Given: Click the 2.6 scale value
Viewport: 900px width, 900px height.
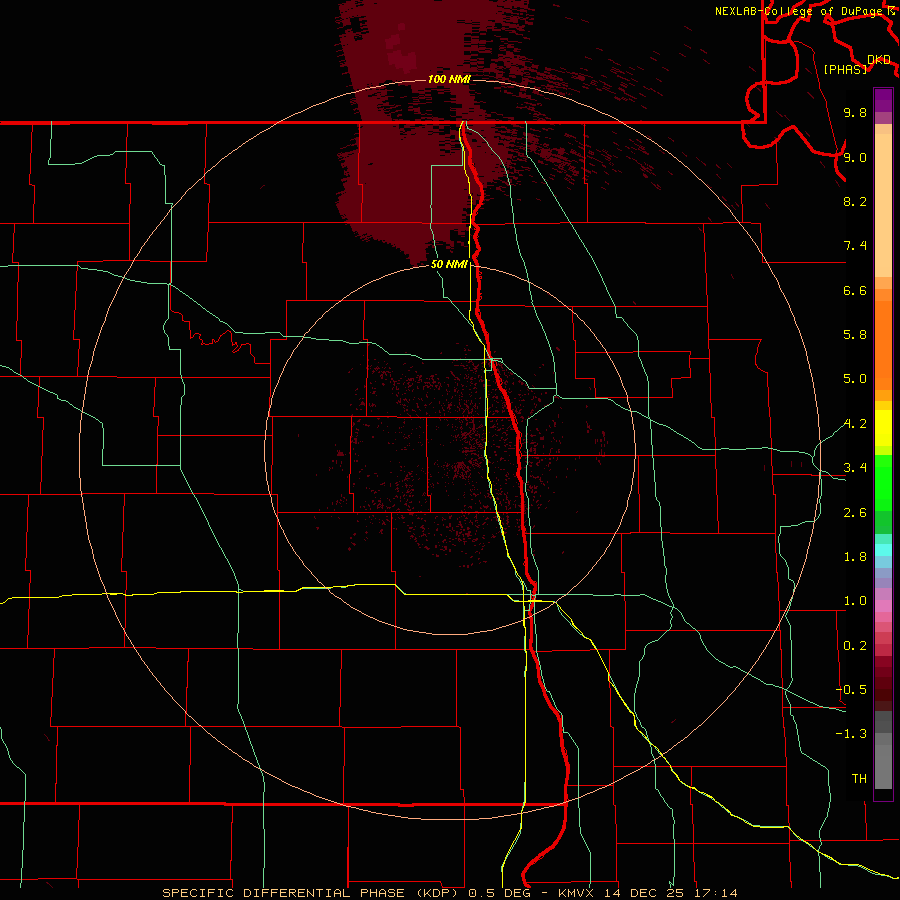Looking at the screenshot, I should (855, 513).
